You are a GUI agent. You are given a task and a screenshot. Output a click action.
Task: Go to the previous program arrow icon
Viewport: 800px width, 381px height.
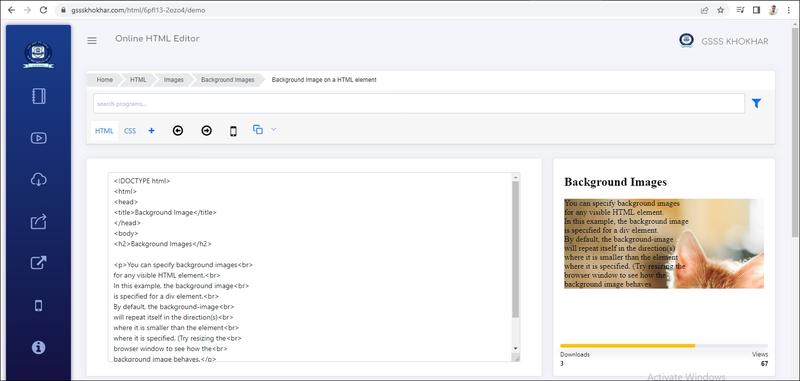tap(178, 131)
